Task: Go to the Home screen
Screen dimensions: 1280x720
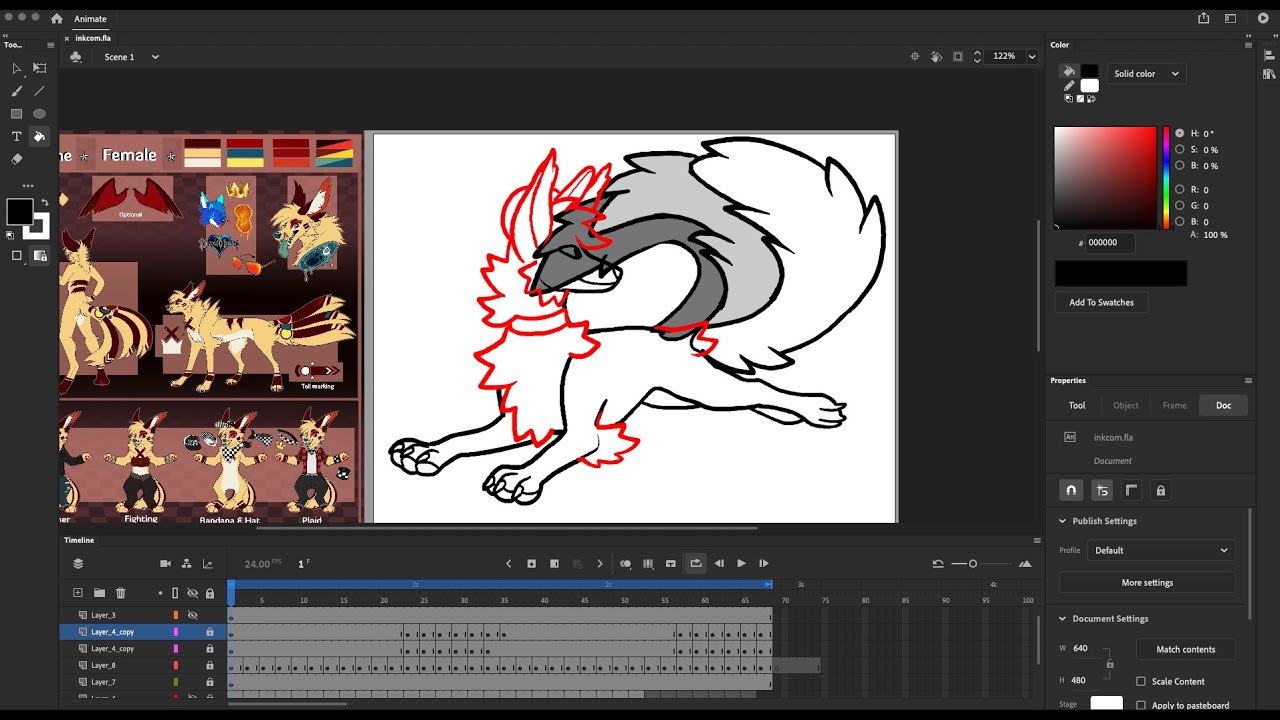Action: tap(56, 18)
